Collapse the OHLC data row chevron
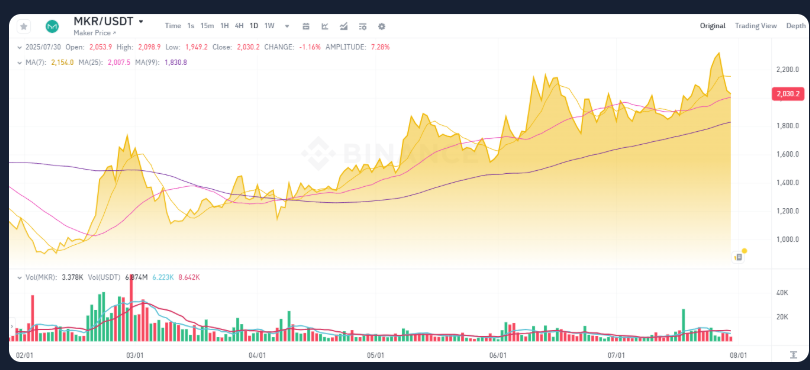Viewport: 810px width, 370px height. pyautogui.click(x=20, y=47)
